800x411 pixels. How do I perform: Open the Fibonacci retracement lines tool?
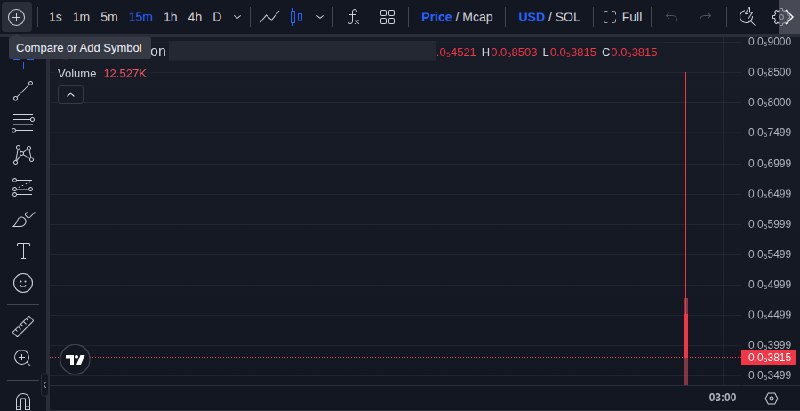click(23, 123)
